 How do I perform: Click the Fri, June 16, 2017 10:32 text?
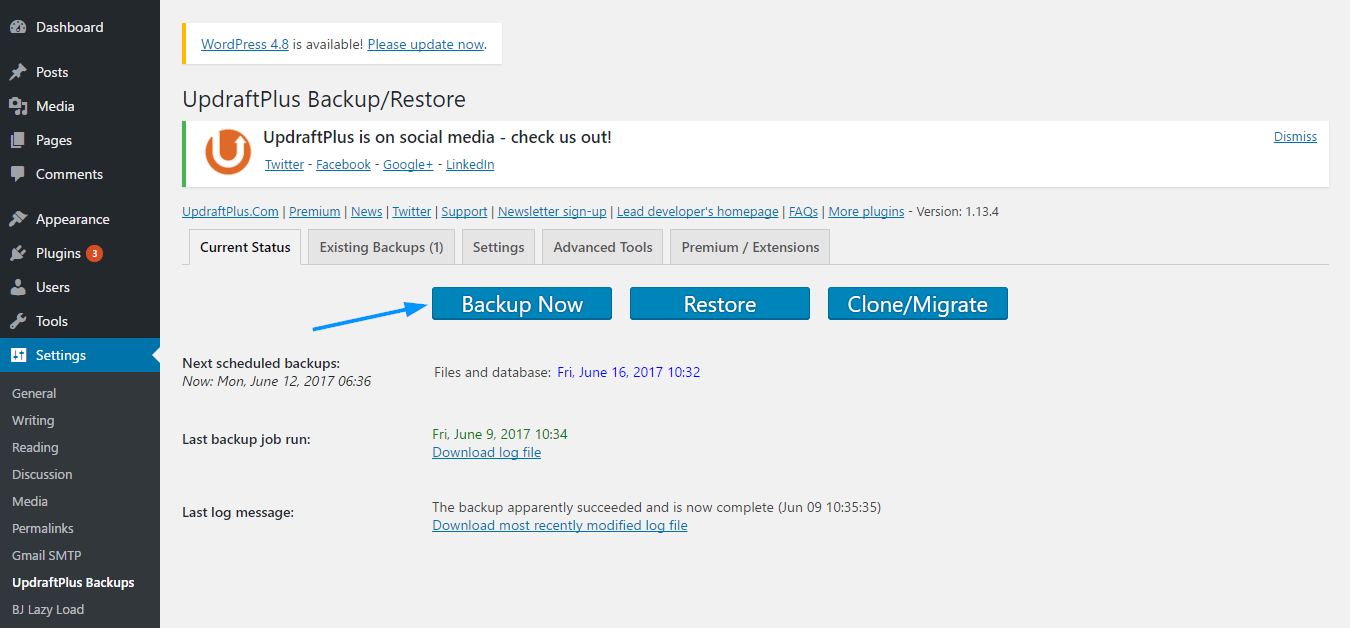(629, 372)
